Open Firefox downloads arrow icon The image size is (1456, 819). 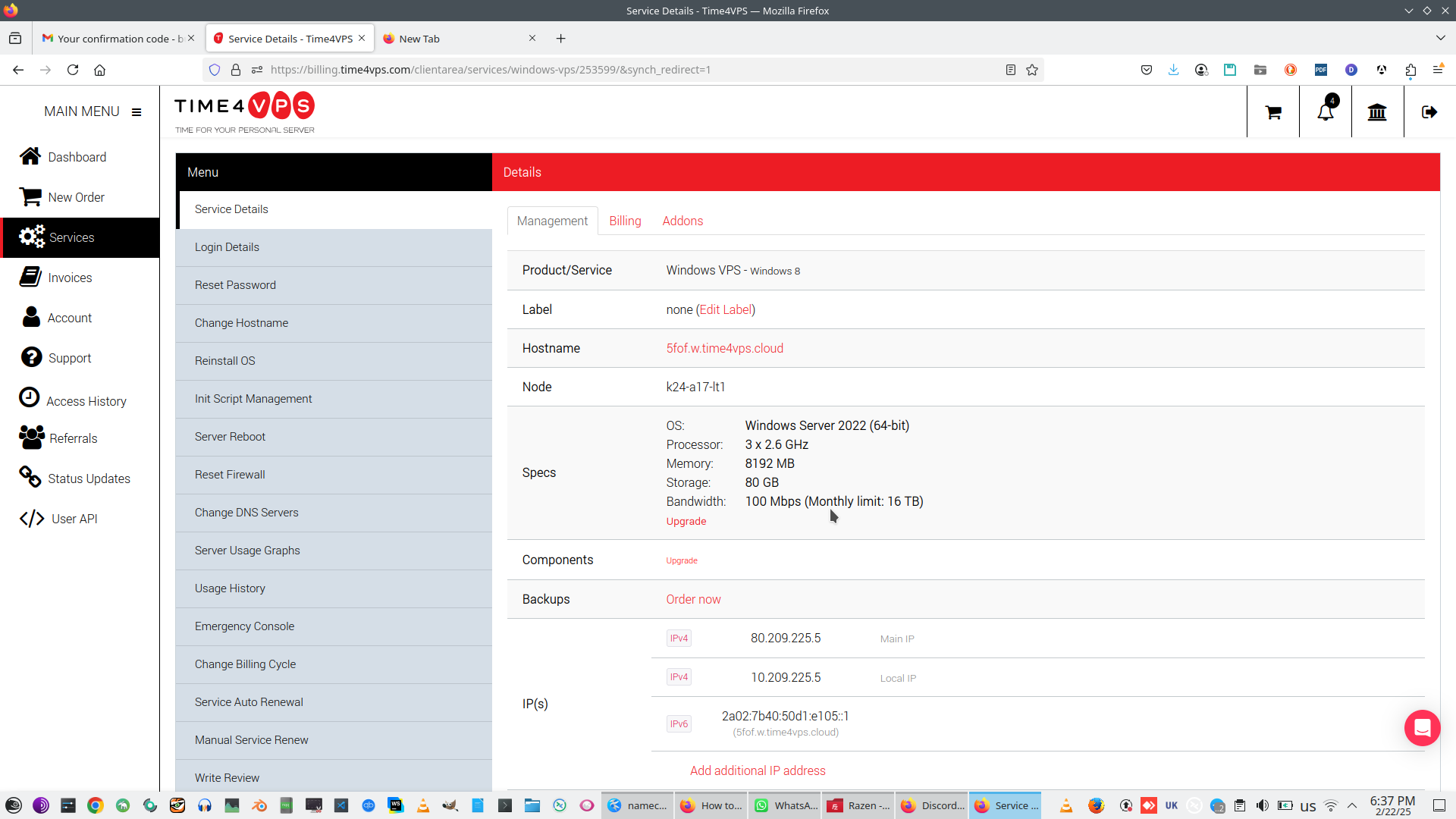pyautogui.click(x=1173, y=70)
